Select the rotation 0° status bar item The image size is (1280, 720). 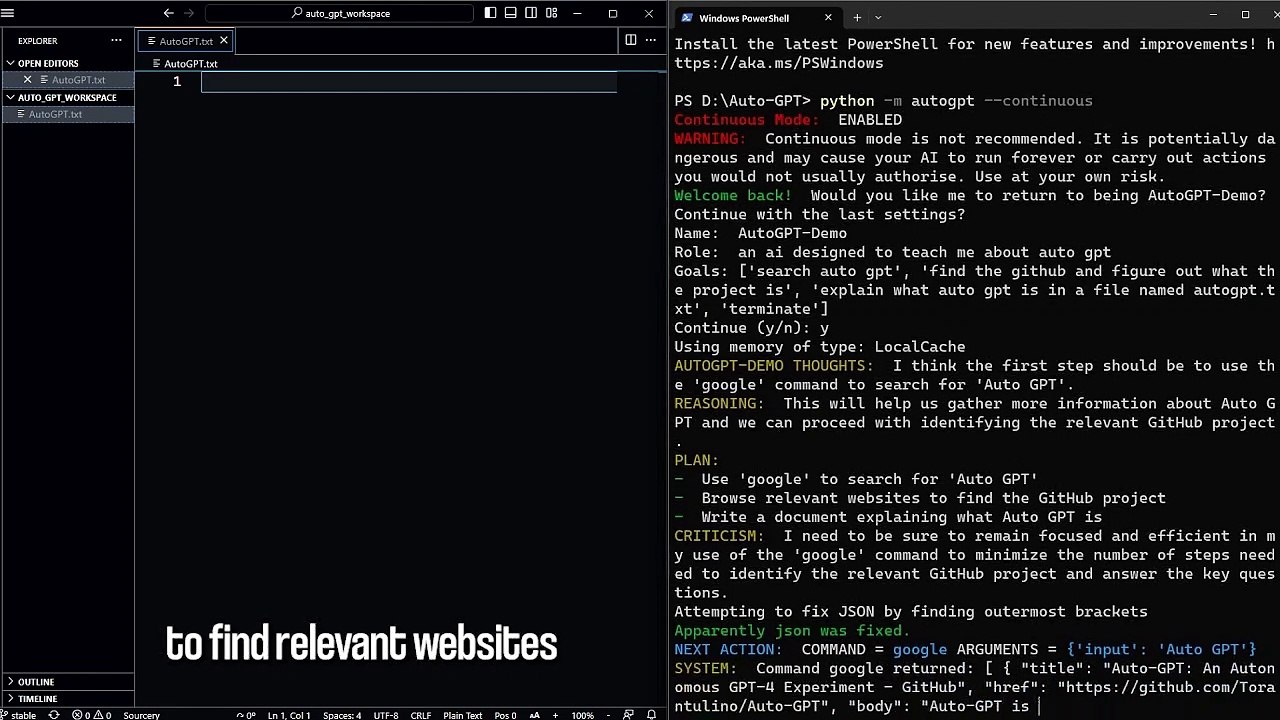point(246,715)
